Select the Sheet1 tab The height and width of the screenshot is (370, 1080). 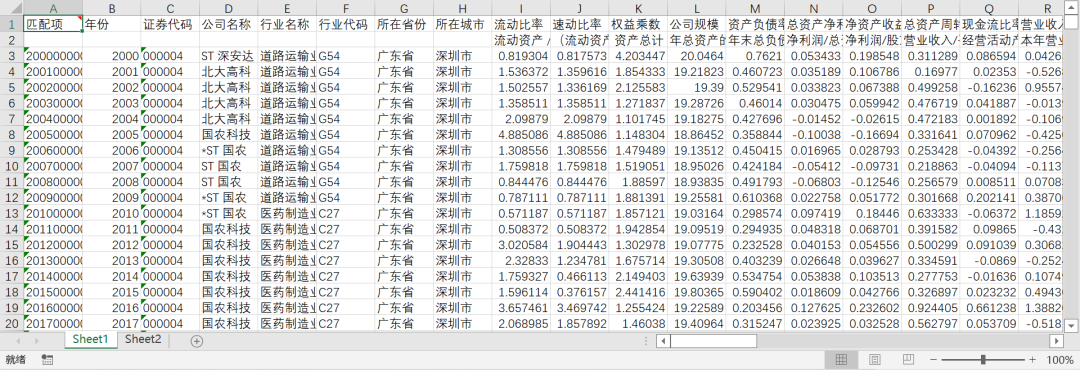(91, 339)
